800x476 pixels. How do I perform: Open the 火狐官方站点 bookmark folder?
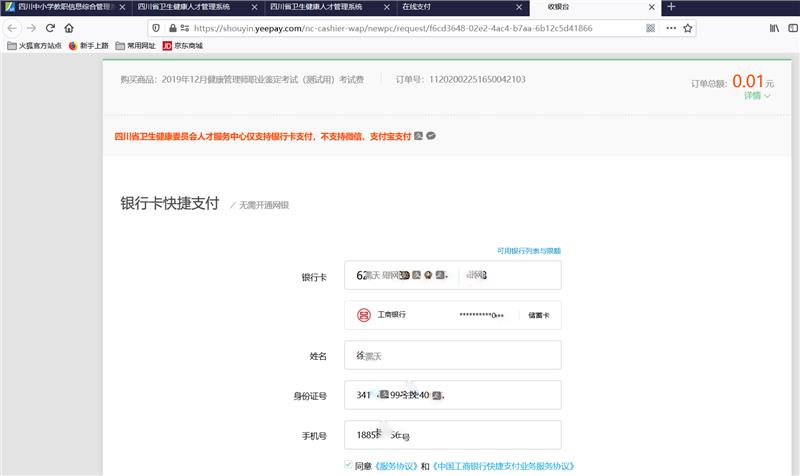pos(34,45)
